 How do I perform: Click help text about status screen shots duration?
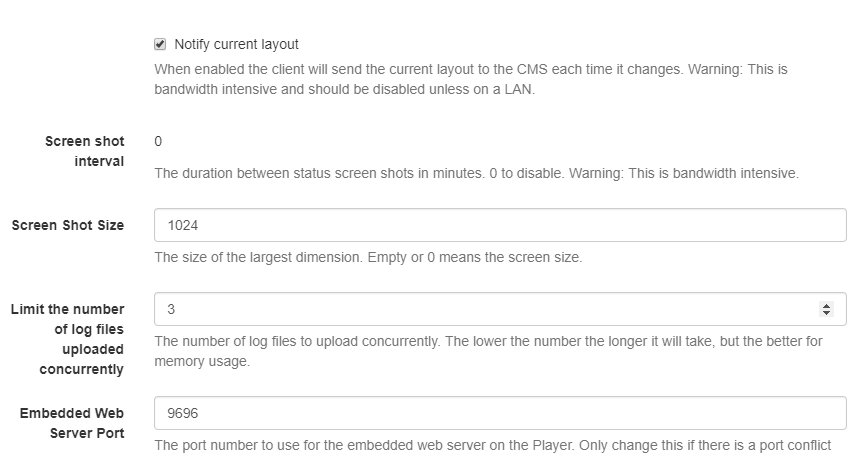click(476, 173)
